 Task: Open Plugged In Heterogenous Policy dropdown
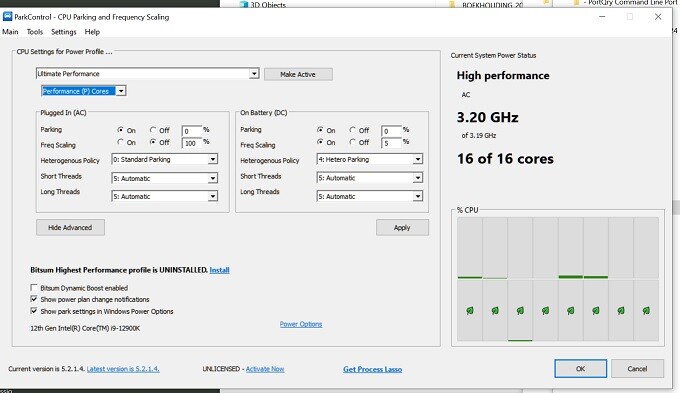coord(212,160)
